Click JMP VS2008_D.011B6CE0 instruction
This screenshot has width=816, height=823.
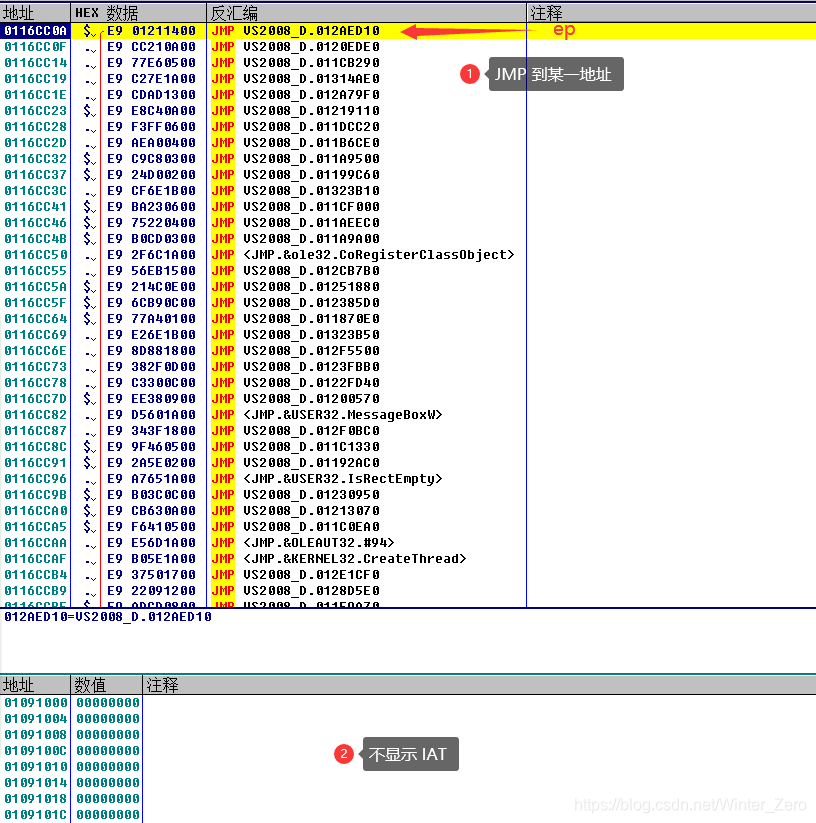tap(295, 143)
